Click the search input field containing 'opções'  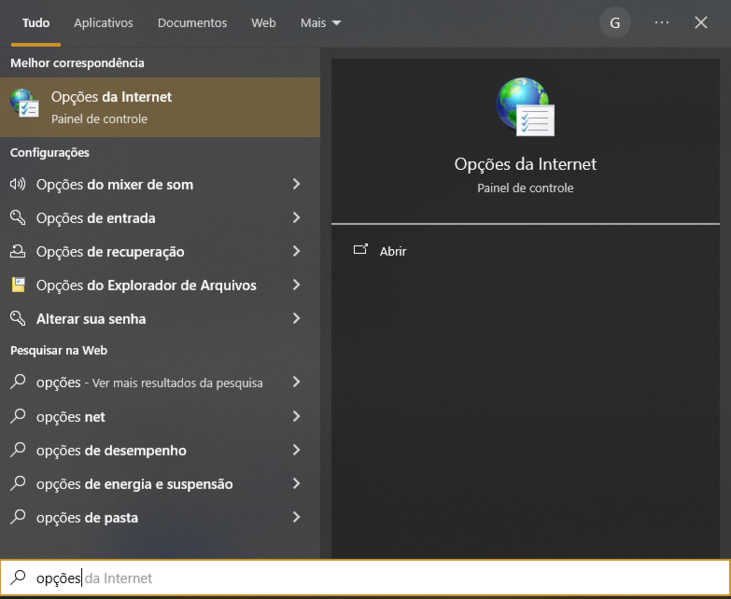tap(366, 578)
